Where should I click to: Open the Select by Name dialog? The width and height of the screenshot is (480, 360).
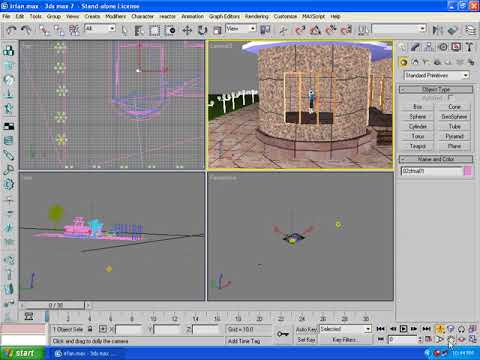[x=139, y=31]
